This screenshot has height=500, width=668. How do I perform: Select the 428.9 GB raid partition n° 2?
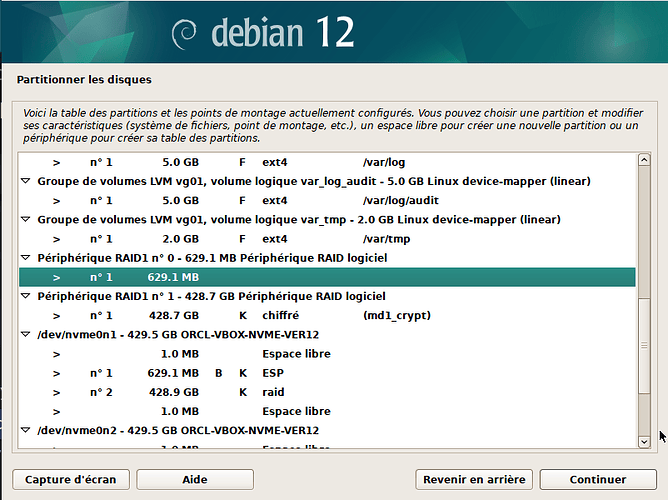[327, 392]
